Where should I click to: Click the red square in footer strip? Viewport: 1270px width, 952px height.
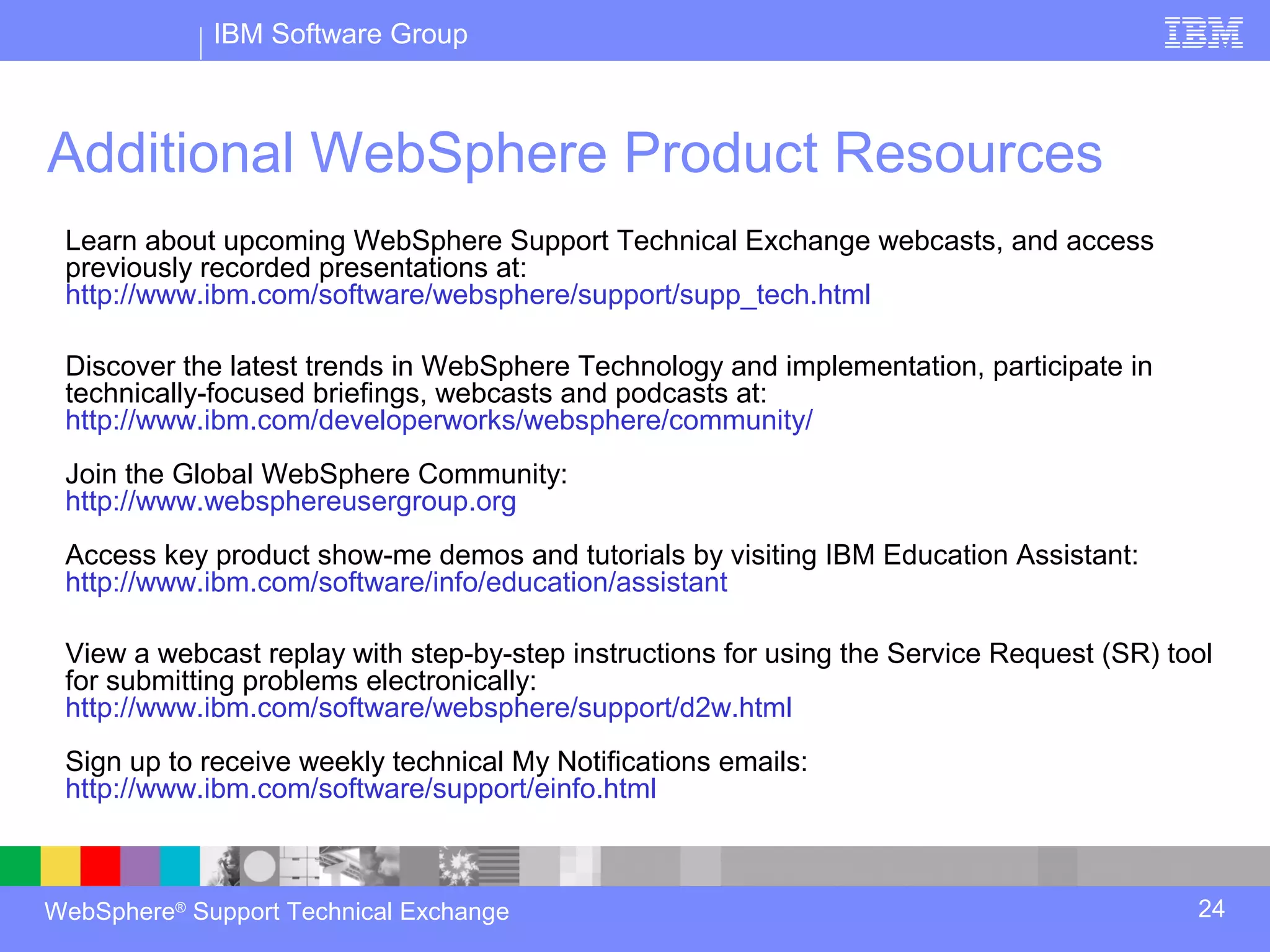[x=100, y=866]
